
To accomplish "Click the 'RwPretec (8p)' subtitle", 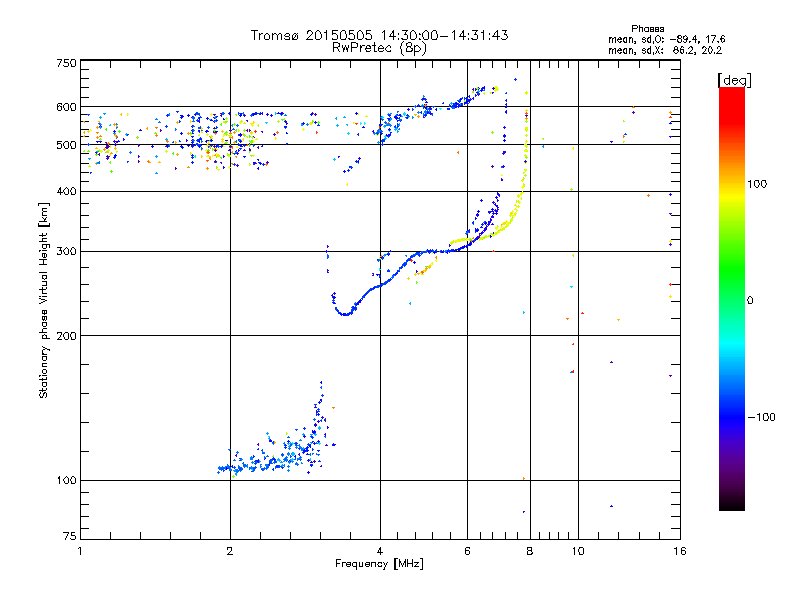I will 379,48.
